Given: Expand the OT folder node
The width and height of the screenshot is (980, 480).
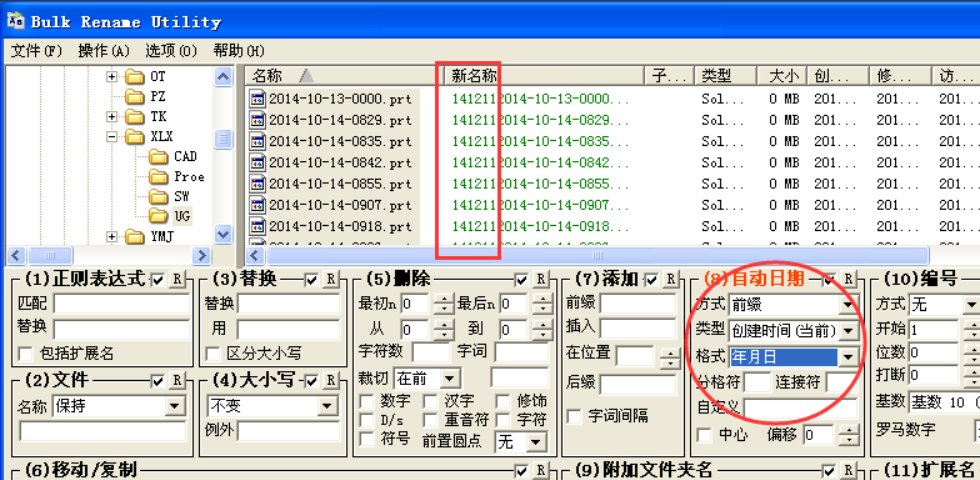Looking at the screenshot, I should pos(111,77).
